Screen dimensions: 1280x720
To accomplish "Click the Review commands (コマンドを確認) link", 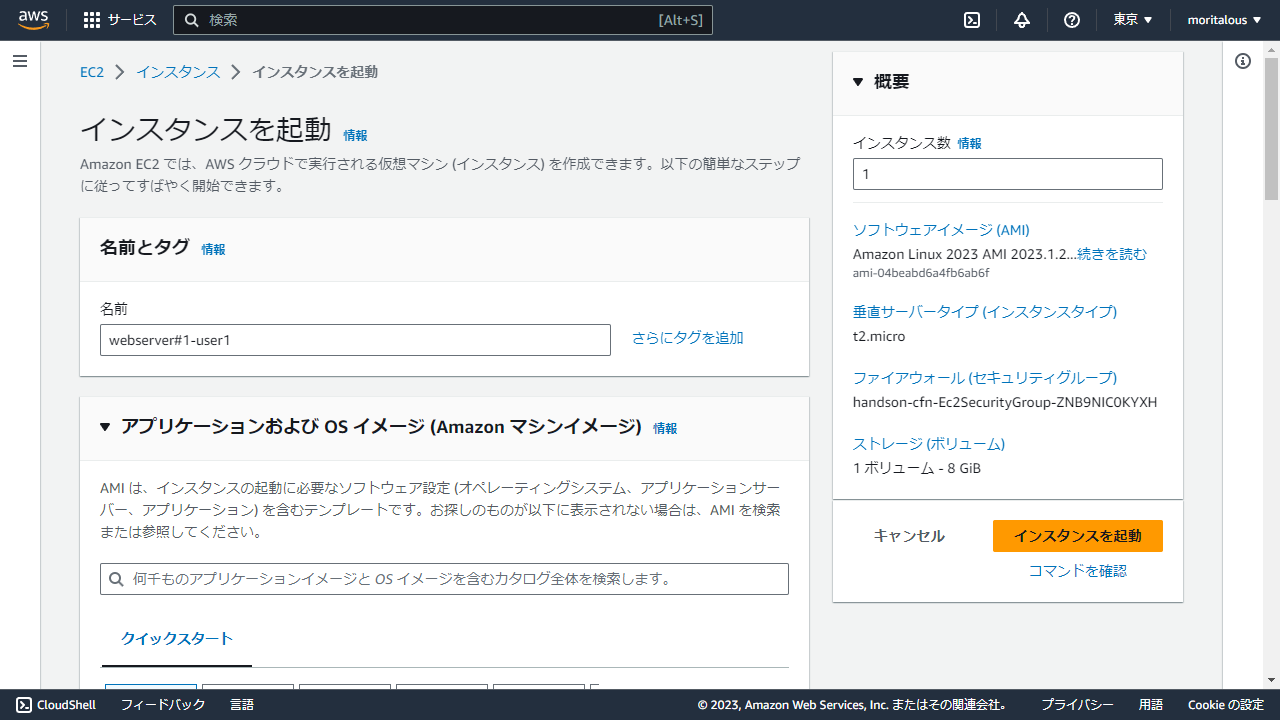I will point(1077,571).
